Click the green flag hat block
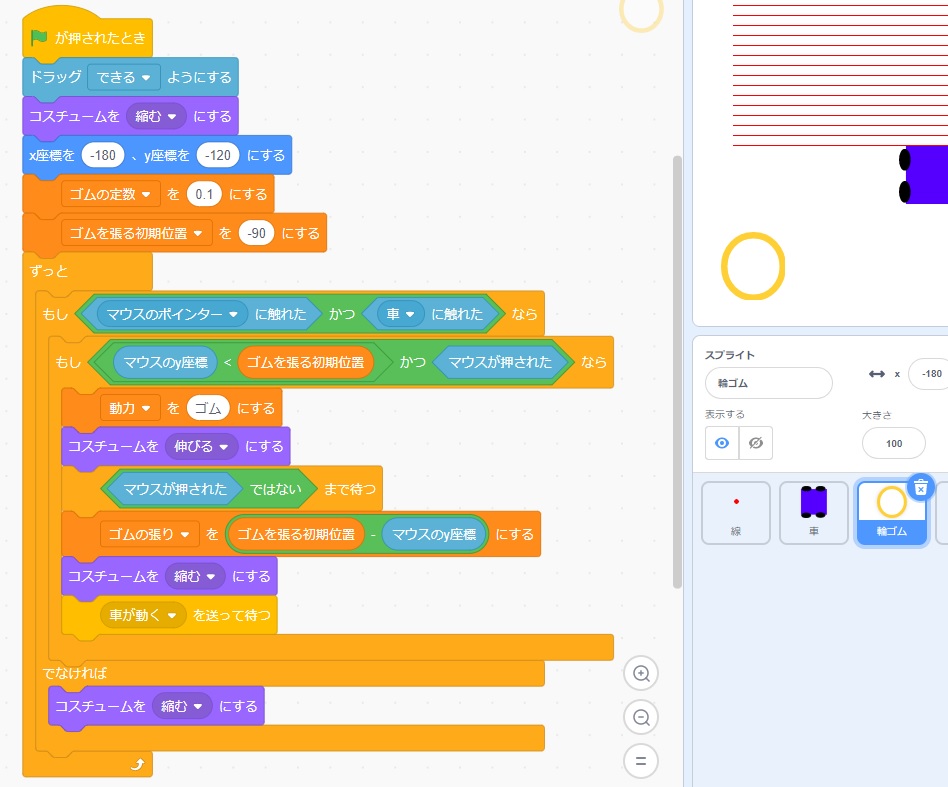 86,38
